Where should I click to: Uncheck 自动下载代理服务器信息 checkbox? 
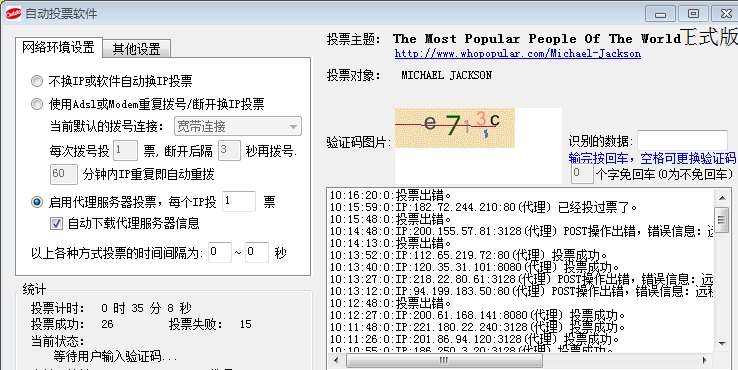click(x=56, y=223)
